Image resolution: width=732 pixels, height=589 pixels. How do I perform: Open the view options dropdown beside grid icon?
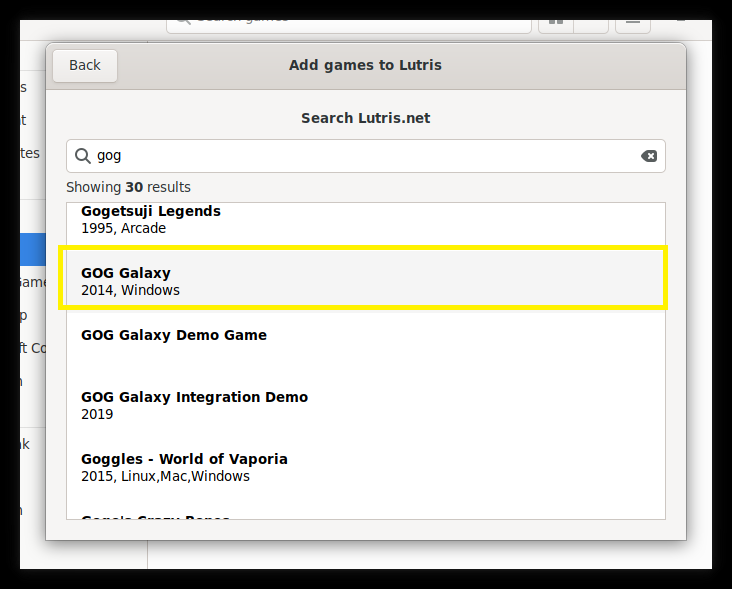point(591,18)
